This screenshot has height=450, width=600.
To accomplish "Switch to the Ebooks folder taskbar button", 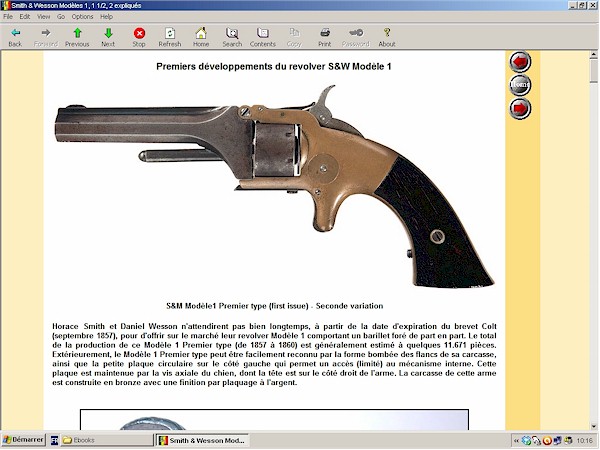I will (105, 440).
